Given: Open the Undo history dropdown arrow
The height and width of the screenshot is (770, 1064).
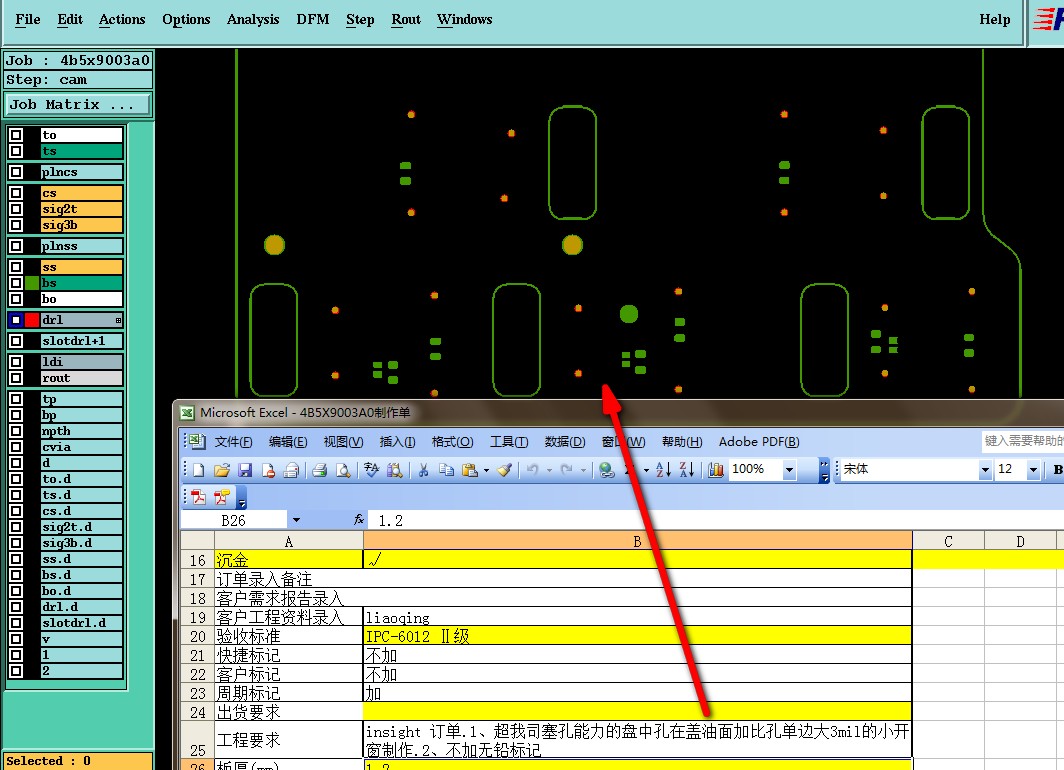Looking at the screenshot, I should tap(549, 469).
